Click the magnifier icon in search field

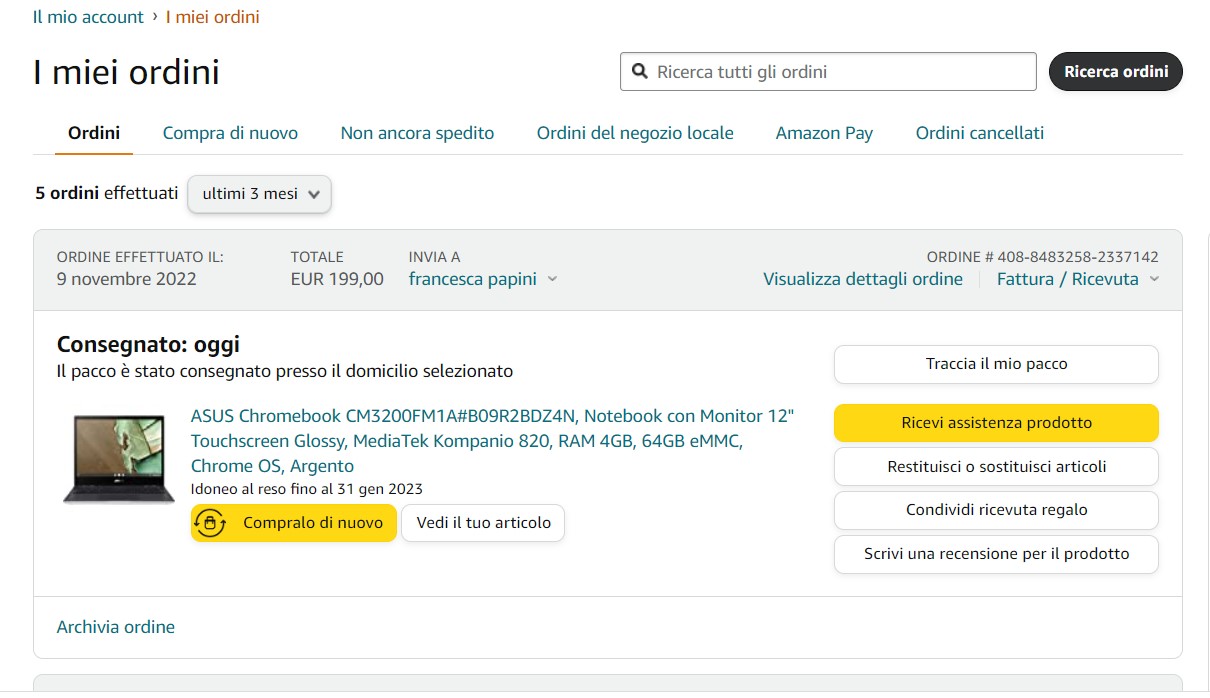(639, 72)
